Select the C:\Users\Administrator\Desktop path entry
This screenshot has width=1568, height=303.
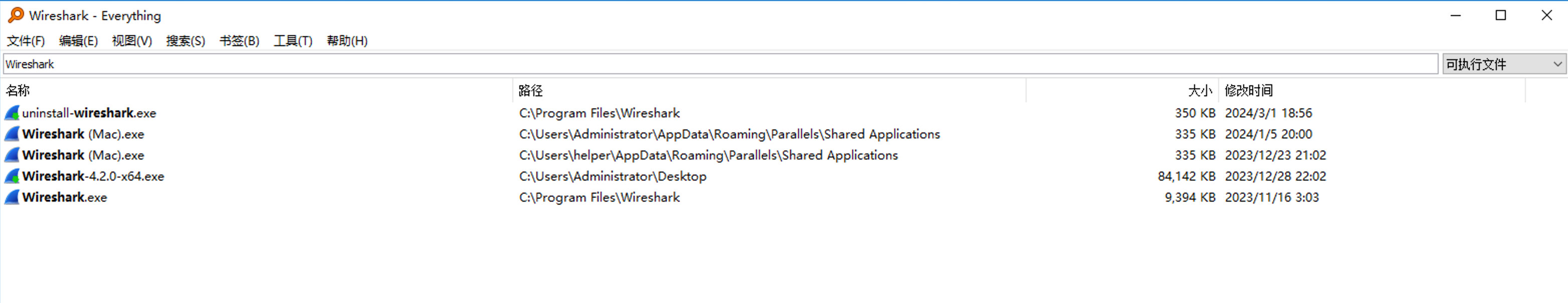tap(613, 176)
